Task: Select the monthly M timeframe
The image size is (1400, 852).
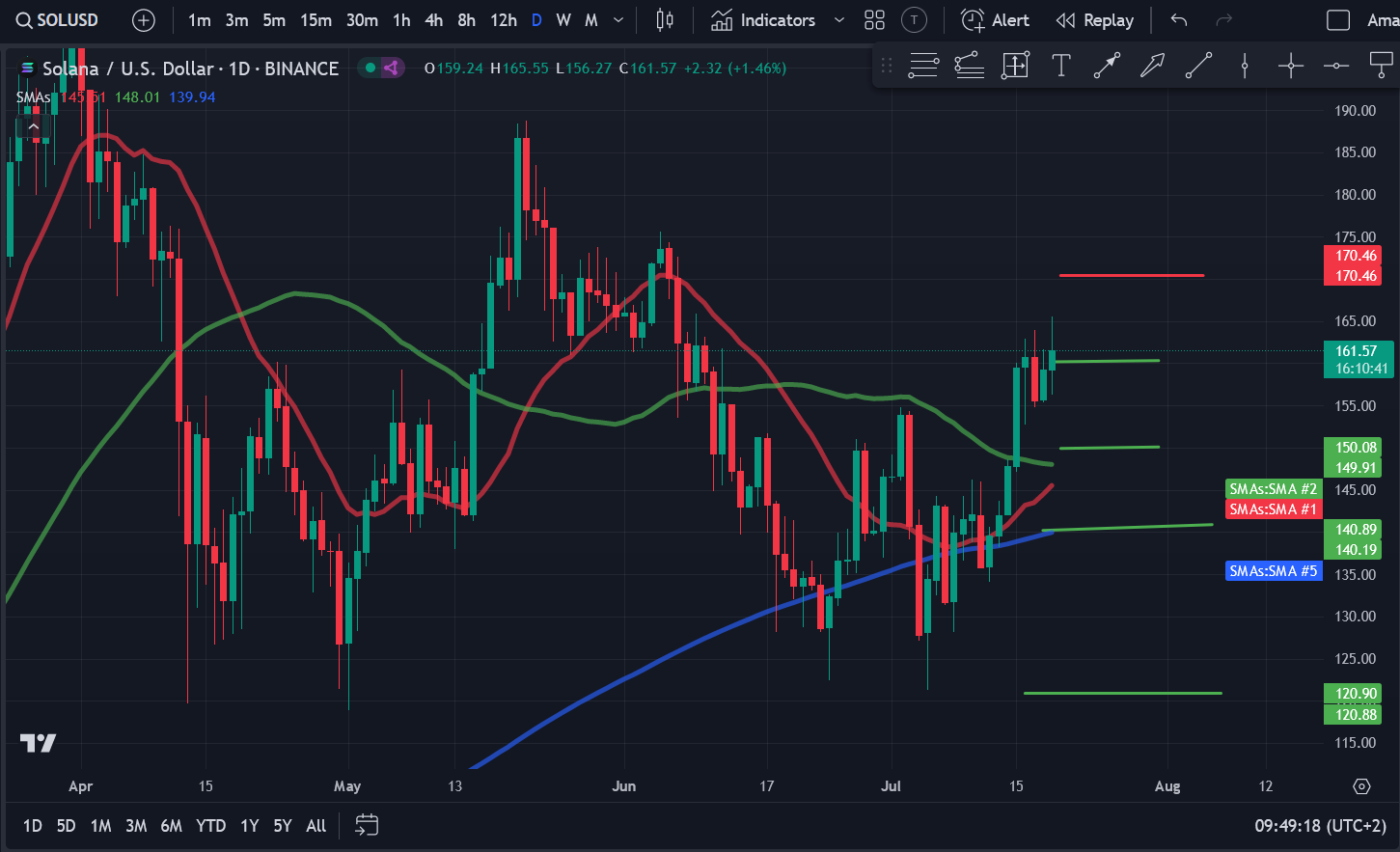Action: [x=591, y=19]
